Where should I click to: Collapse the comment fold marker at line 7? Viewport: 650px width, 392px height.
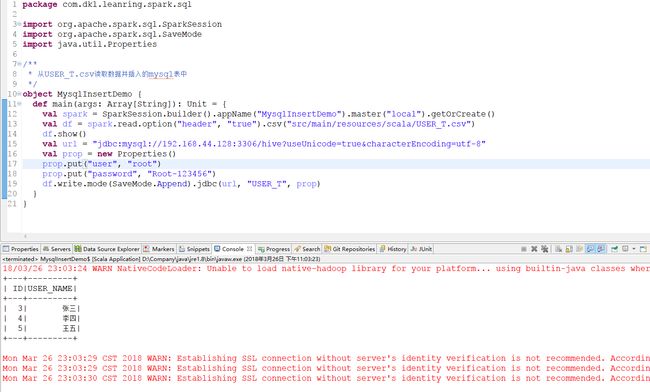click(19, 64)
